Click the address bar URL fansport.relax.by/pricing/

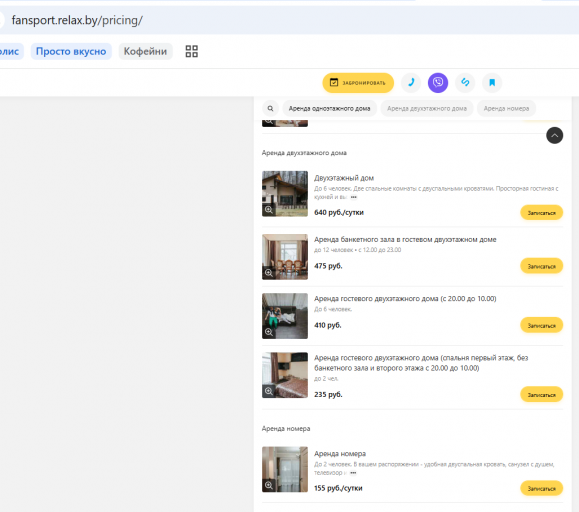tap(77, 20)
